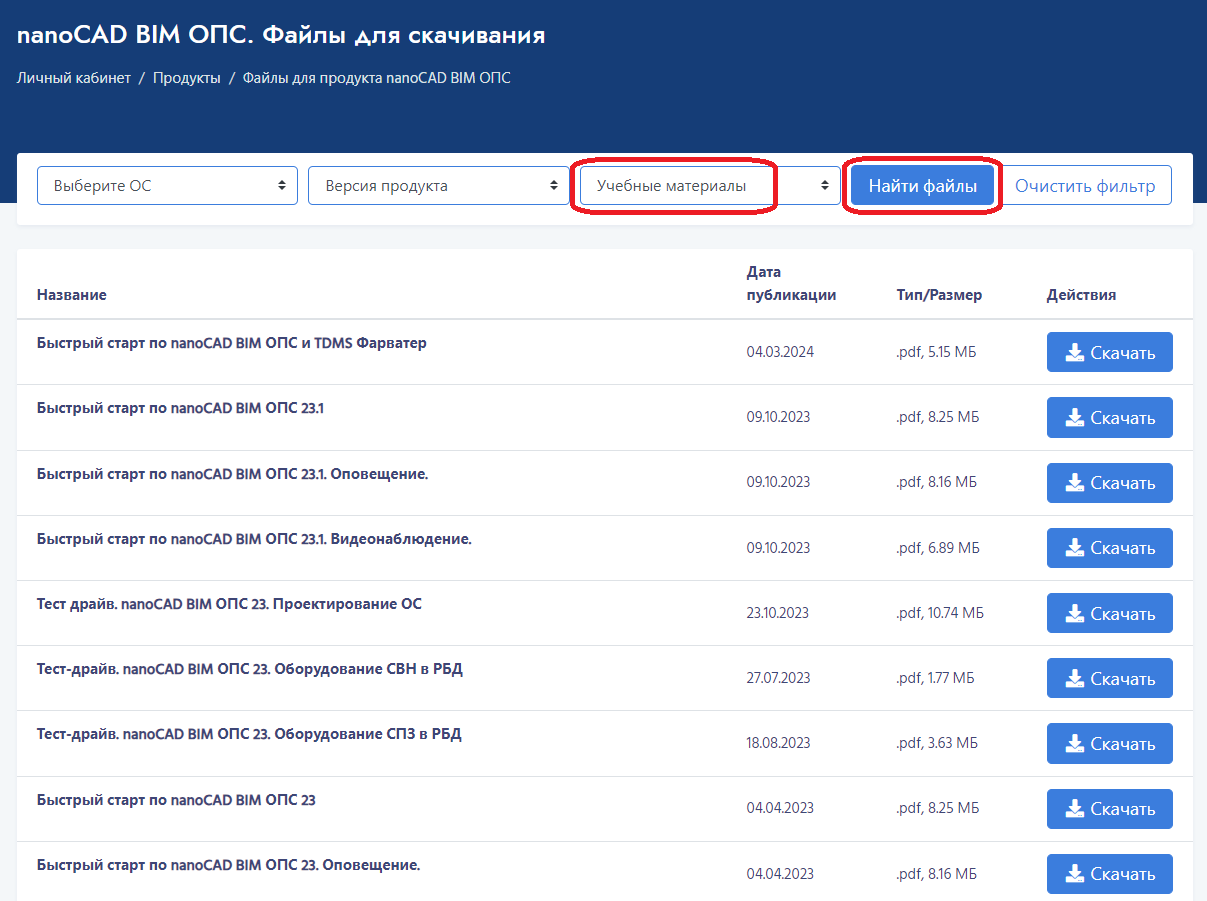Screen dimensions: 1207x901
Task: Click the 'Название' column header
Action: [x=72, y=295]
